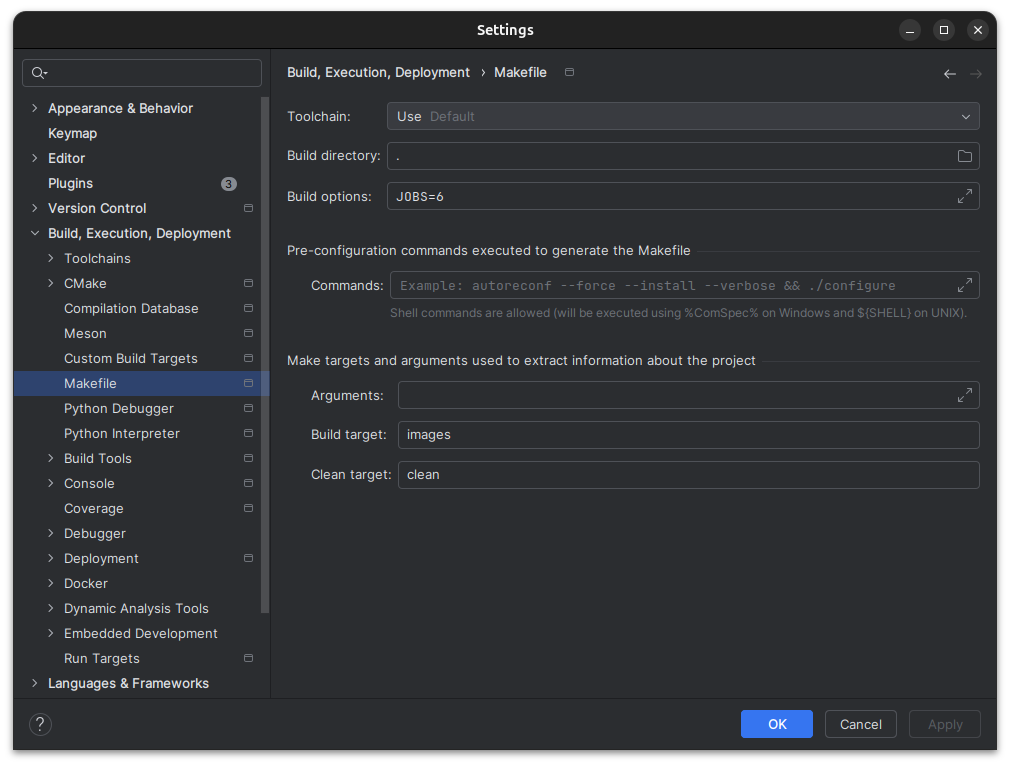
Task: Click project icon next to Custom Build Targets
Action: point(248,358)
